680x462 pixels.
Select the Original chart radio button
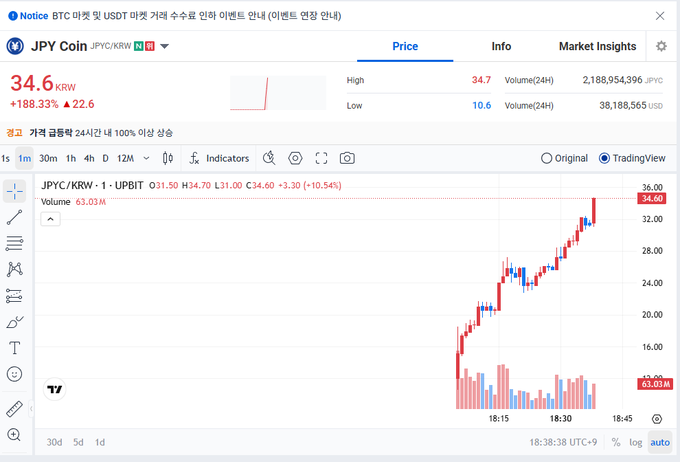point(546,158)
